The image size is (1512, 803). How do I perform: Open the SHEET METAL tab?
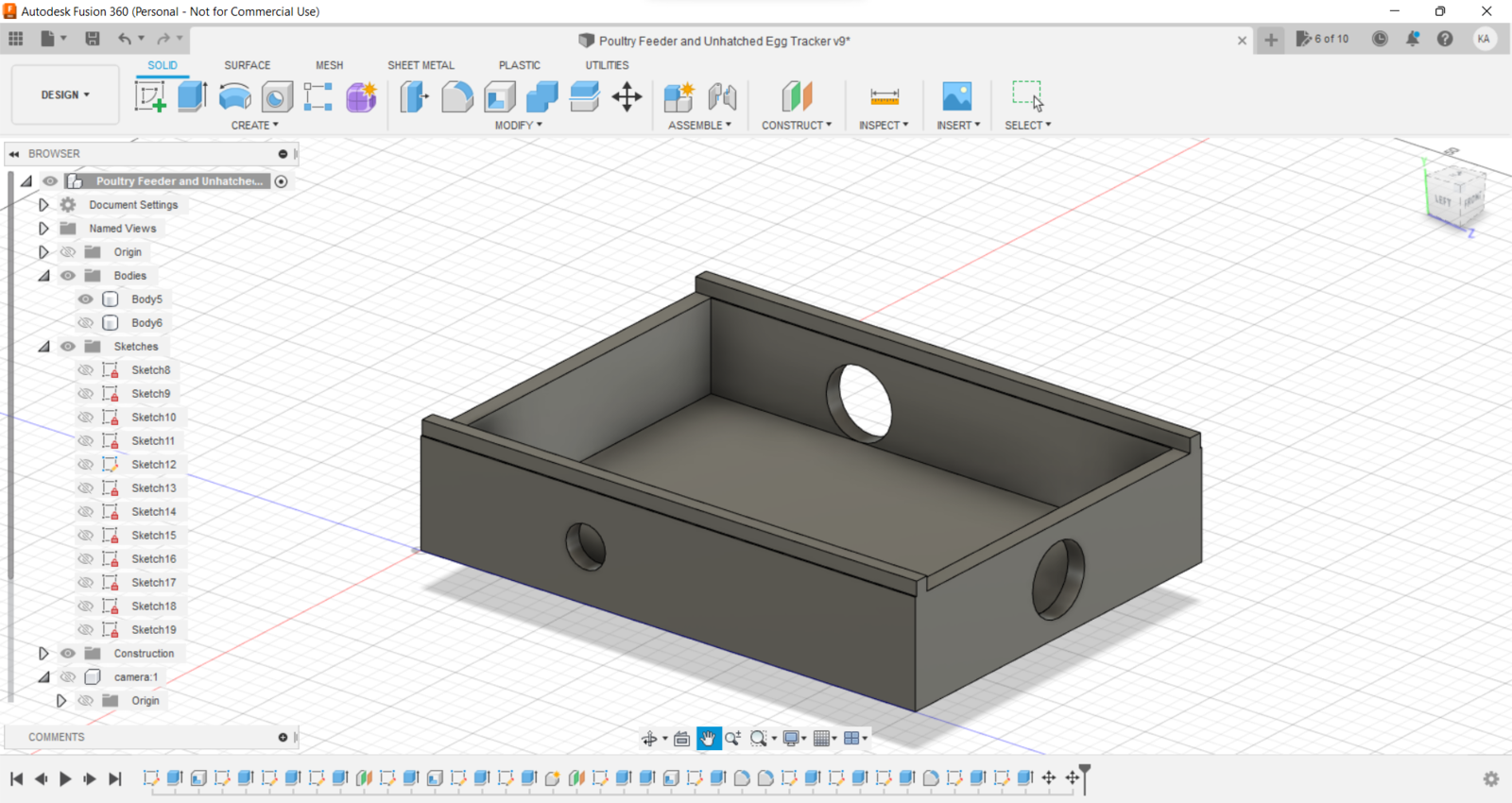point(421,65)
